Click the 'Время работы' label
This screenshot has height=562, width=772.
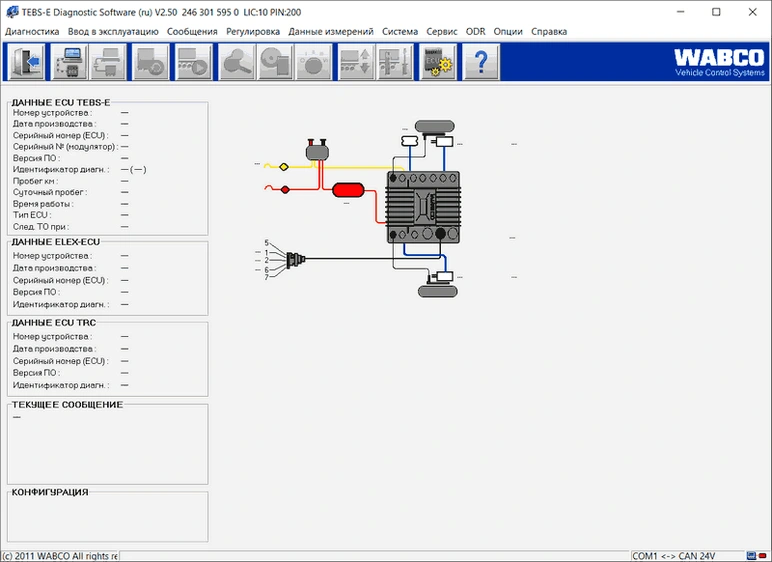click(43, 204)
